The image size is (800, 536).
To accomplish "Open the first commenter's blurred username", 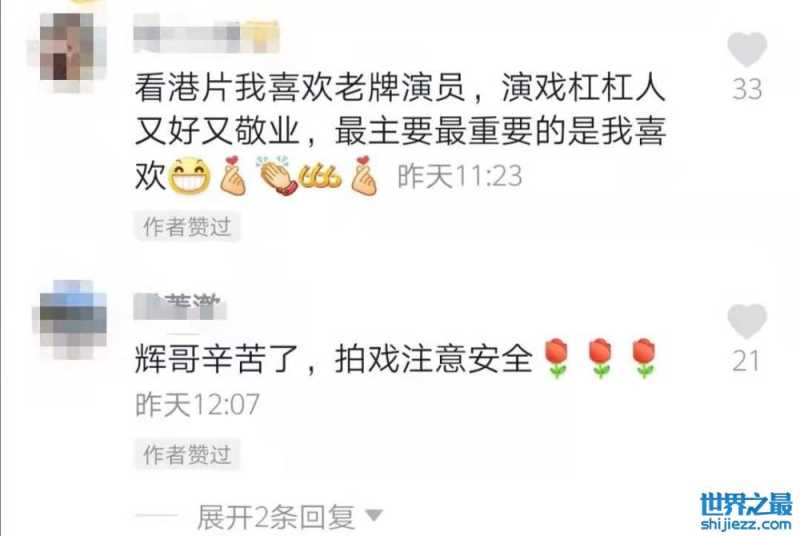I will click(206, 35).
